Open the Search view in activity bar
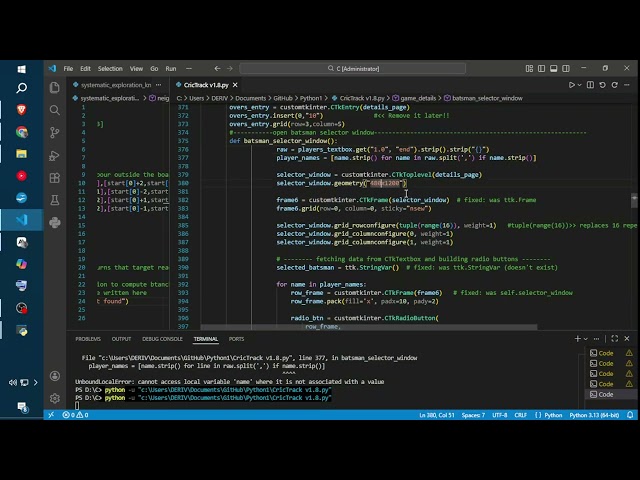This screenshot has height=480, width=640. (55, 110)
